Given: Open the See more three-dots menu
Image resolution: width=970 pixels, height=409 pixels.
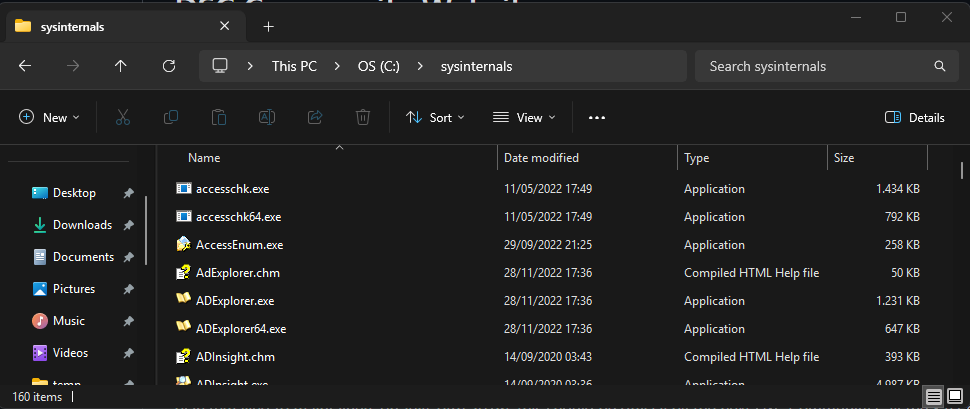Looking at the screenshot, I should 596,118.
